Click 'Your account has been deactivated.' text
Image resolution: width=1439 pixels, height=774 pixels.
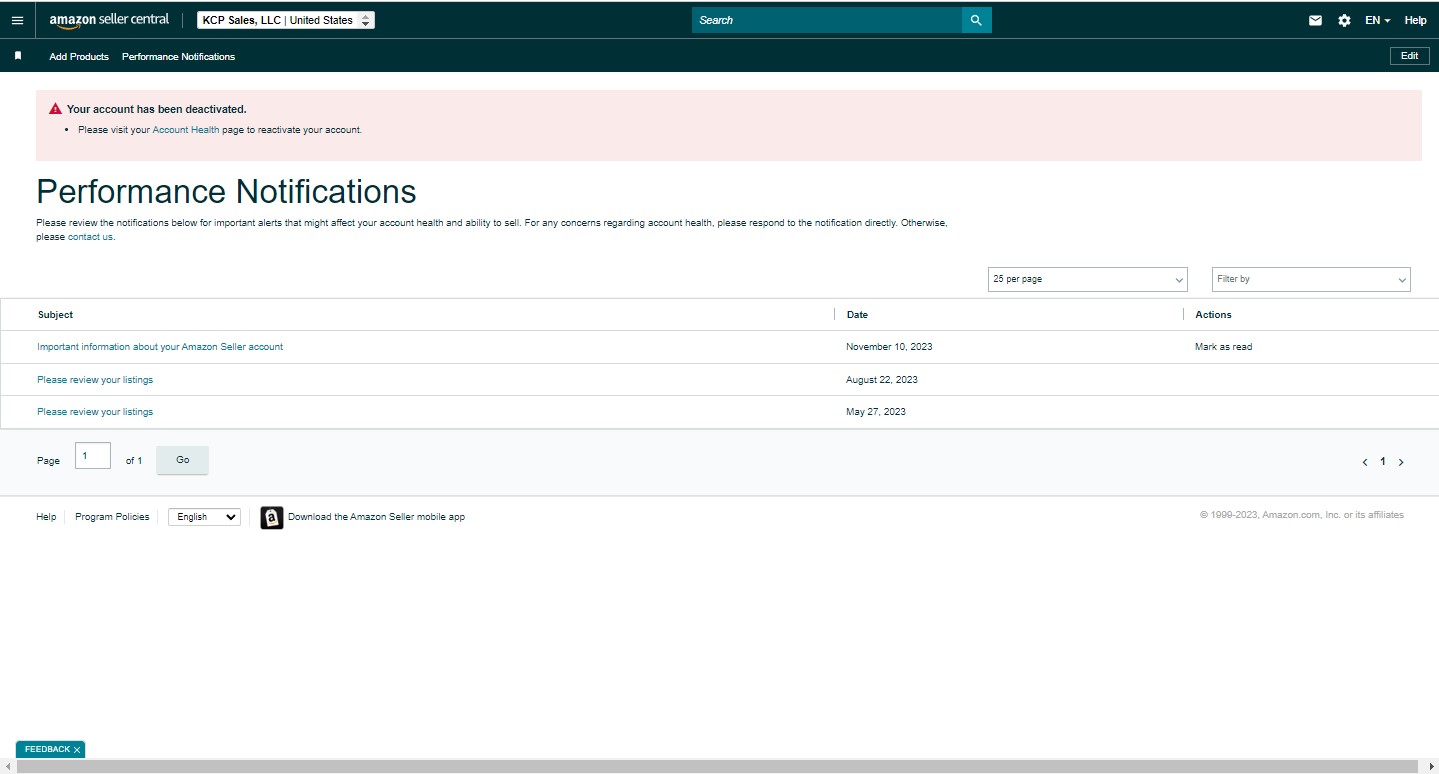coord(157,109)
